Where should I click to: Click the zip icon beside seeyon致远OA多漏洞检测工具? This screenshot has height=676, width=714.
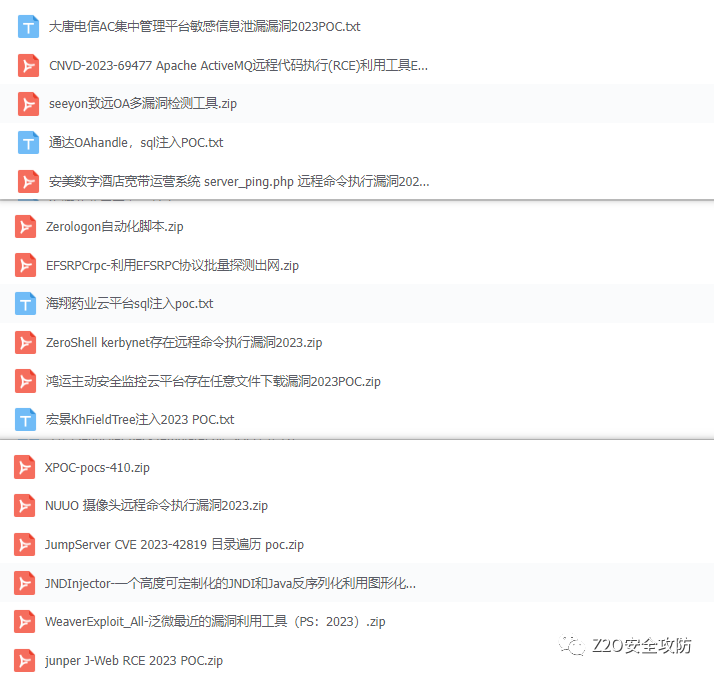point(28,104)
